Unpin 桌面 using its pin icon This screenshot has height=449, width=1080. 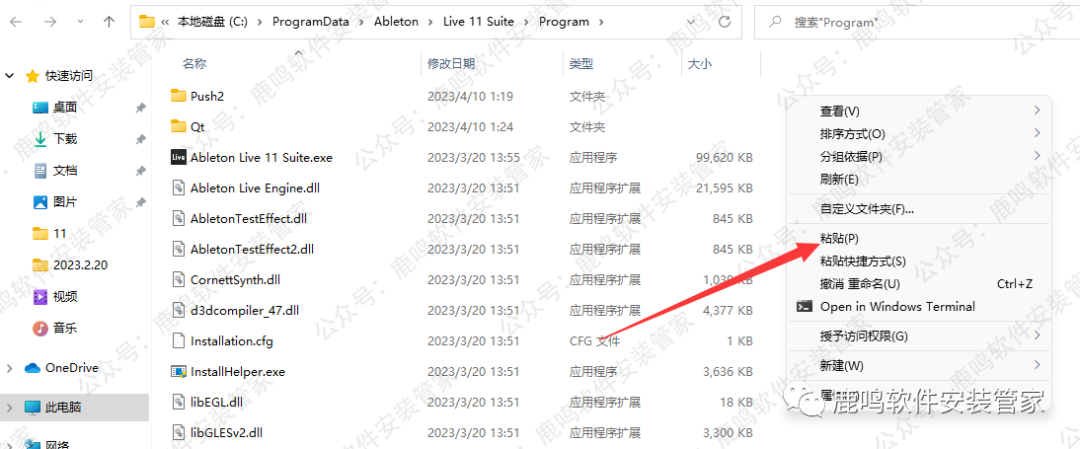[x=141, y=107]
